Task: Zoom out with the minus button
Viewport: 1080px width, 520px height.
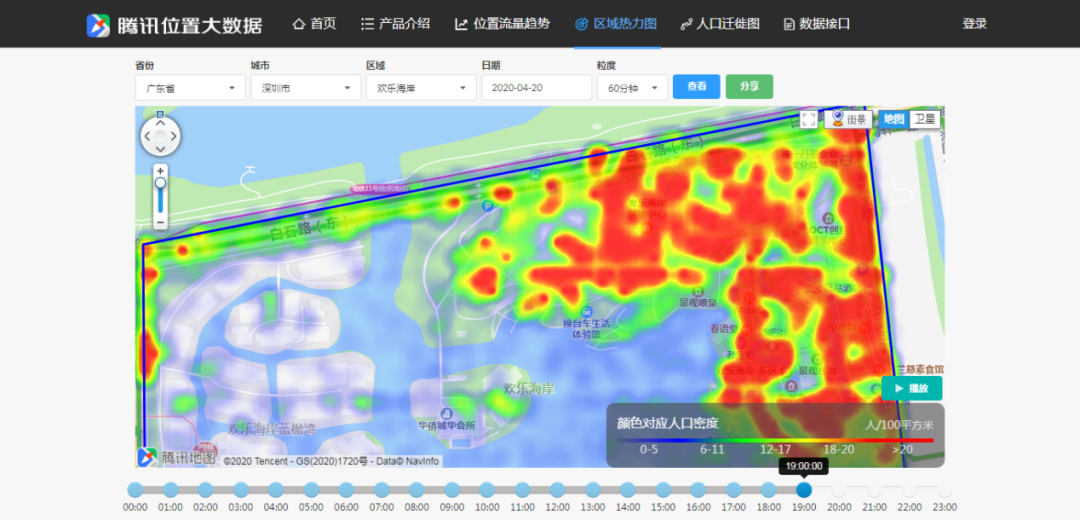Action: [160, 222]
